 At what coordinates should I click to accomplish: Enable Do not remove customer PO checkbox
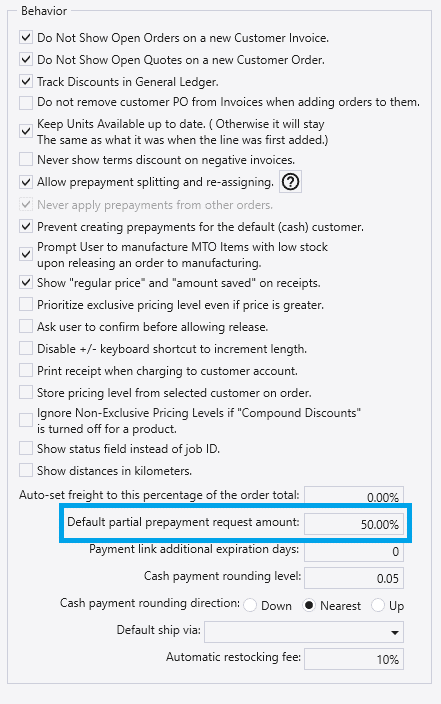tap(26, 102)
